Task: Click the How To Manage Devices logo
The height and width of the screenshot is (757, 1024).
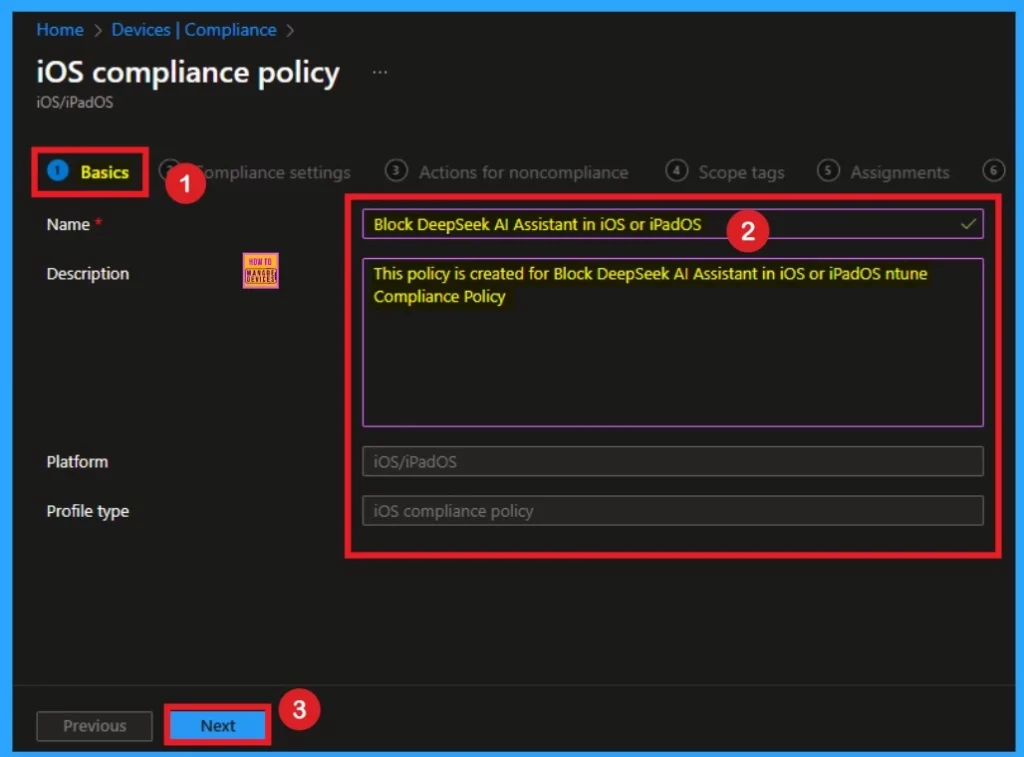Action: tap(260, 271)
